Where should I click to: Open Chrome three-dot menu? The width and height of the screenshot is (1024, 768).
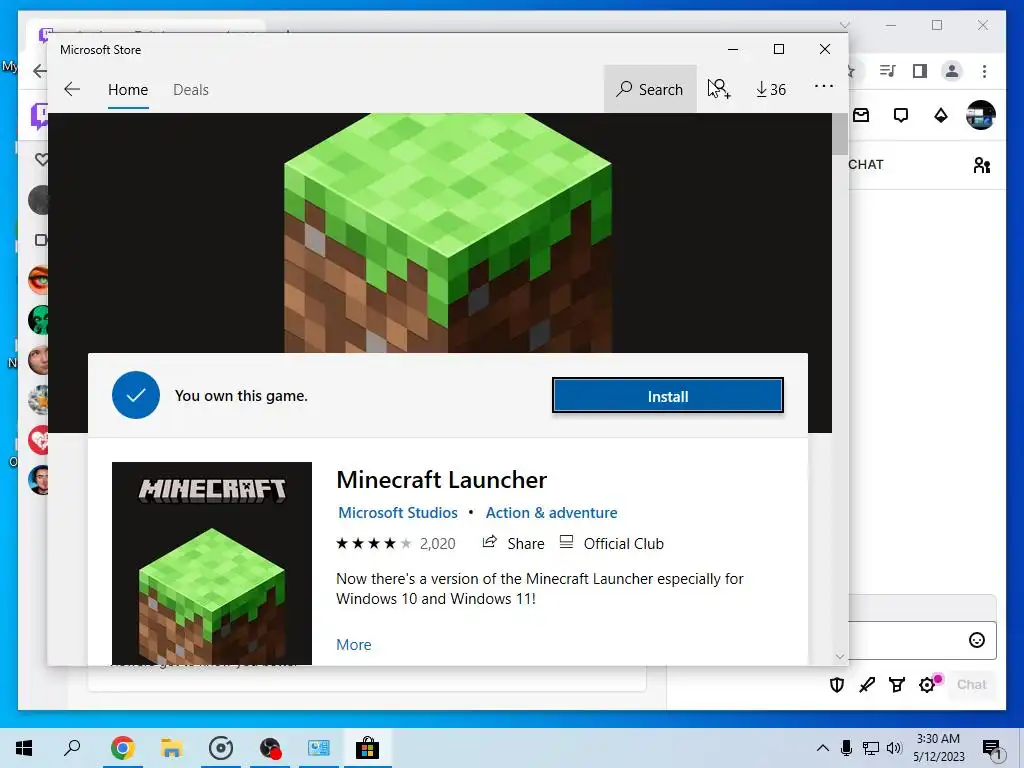[984, 71]
